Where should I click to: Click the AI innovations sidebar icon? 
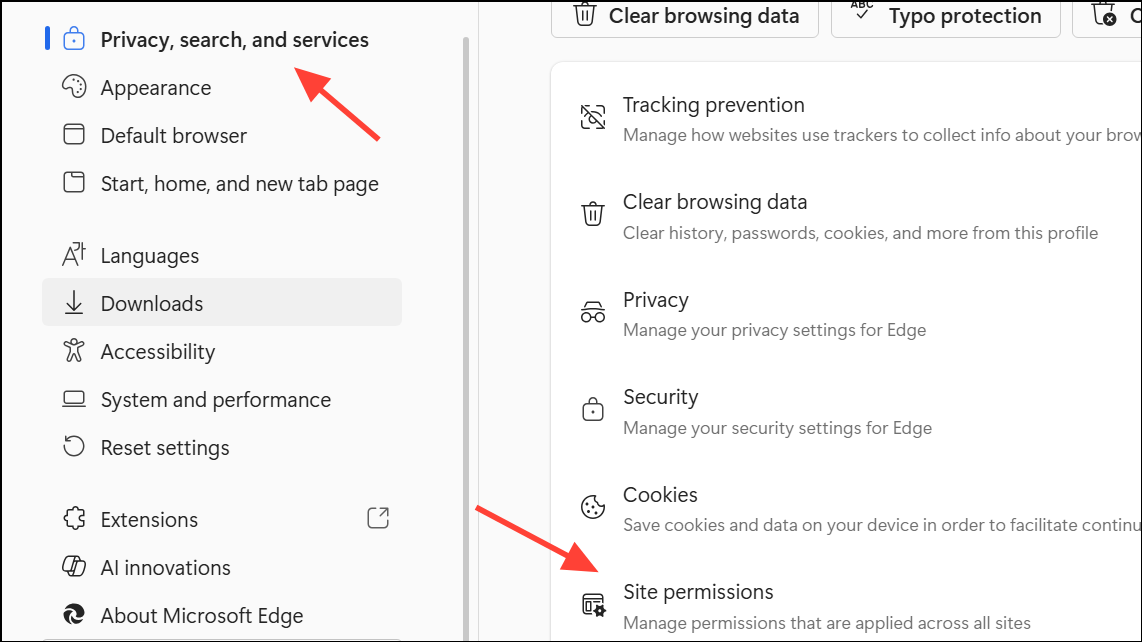click(x=74, y=566)
